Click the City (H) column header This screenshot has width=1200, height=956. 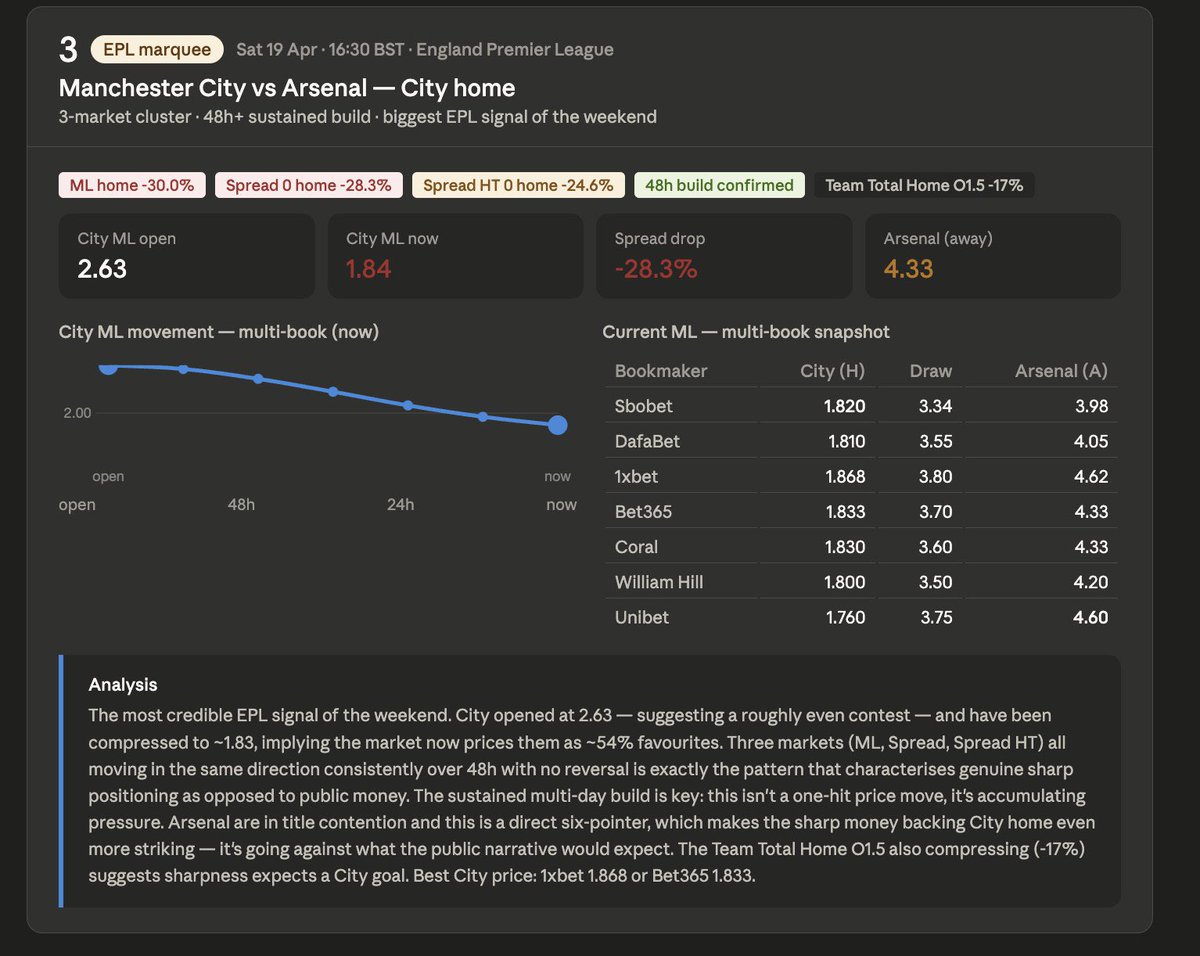tap(833, 371)
